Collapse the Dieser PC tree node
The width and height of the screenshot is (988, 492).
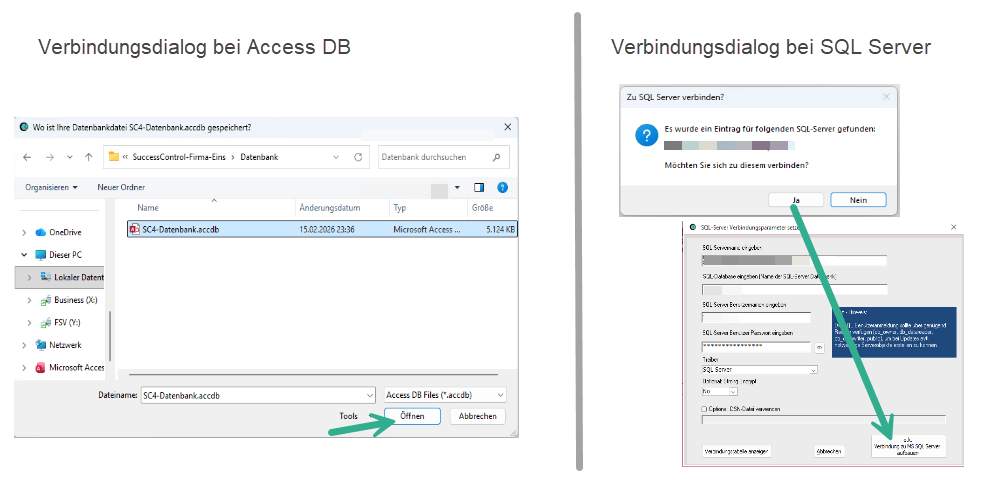(x=27, y=255)
